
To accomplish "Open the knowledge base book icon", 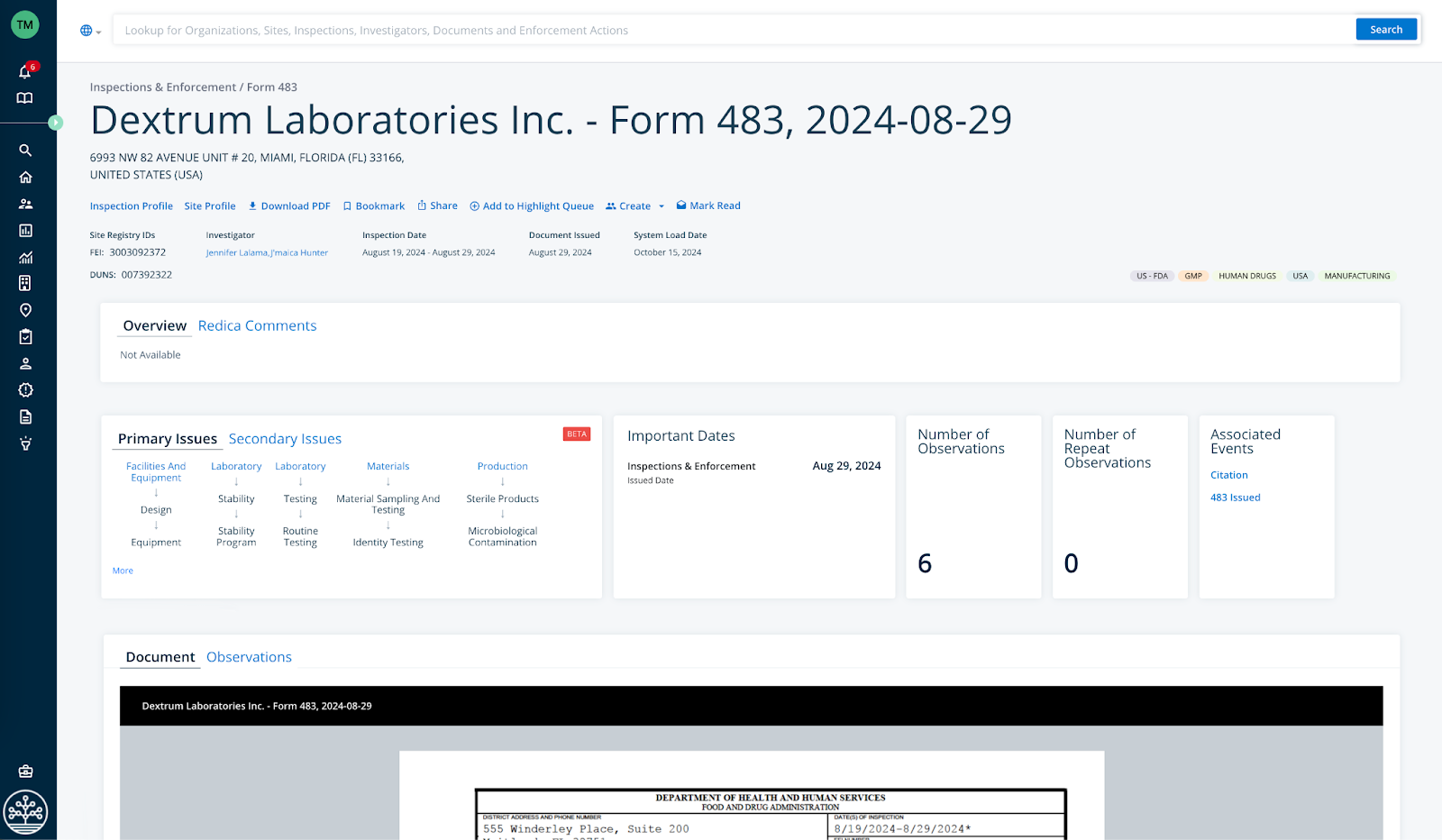I will click(25, 97).
